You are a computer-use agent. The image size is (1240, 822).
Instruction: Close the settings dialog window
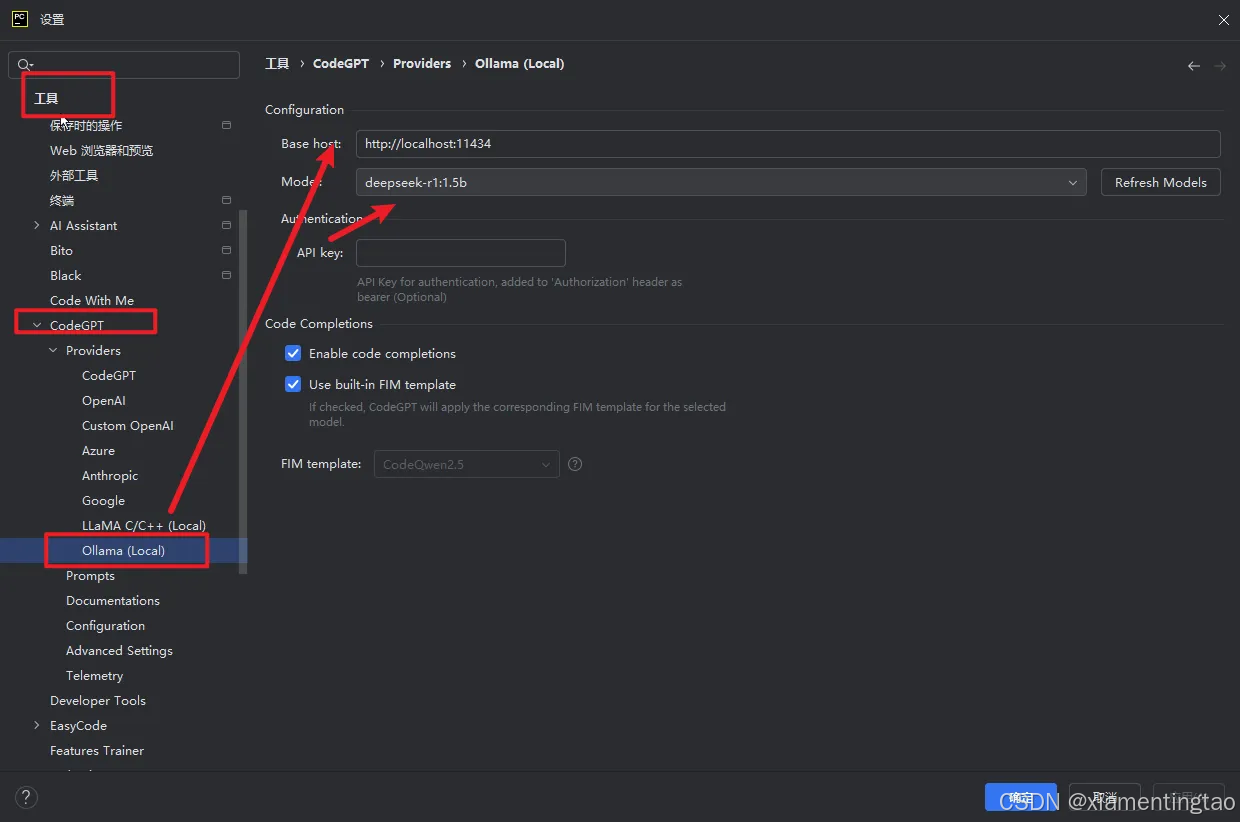[x=1224, y=19]
